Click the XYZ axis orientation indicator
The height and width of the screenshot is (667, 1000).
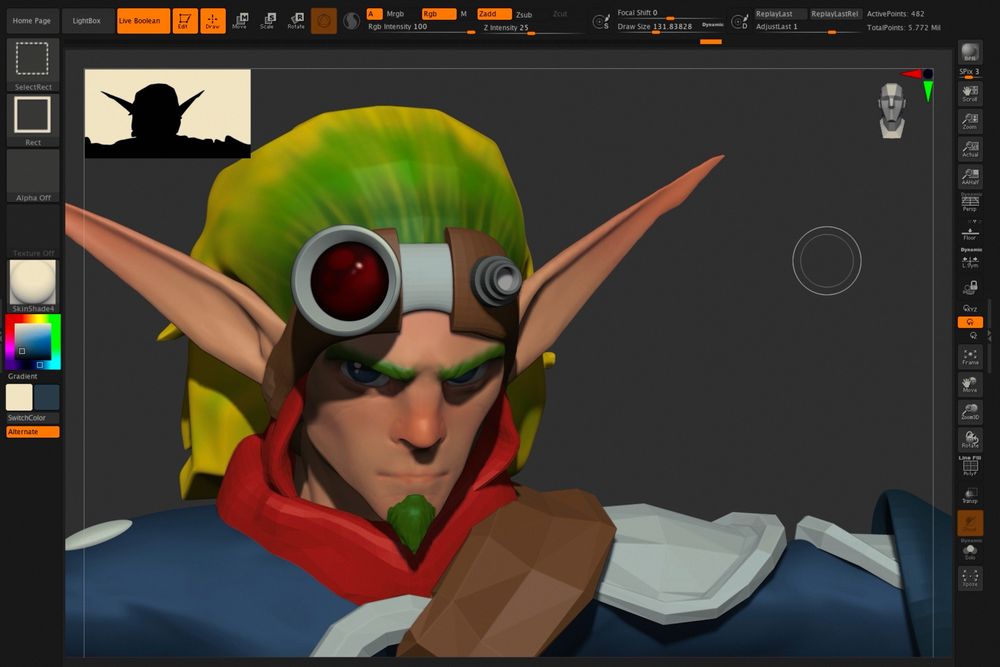918,83
